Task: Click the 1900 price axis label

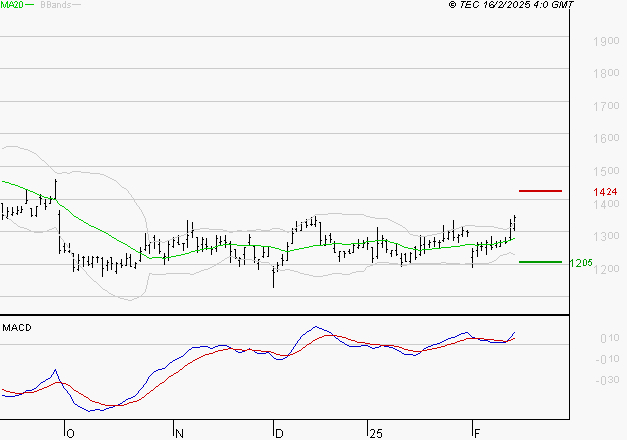Action: 604,42
